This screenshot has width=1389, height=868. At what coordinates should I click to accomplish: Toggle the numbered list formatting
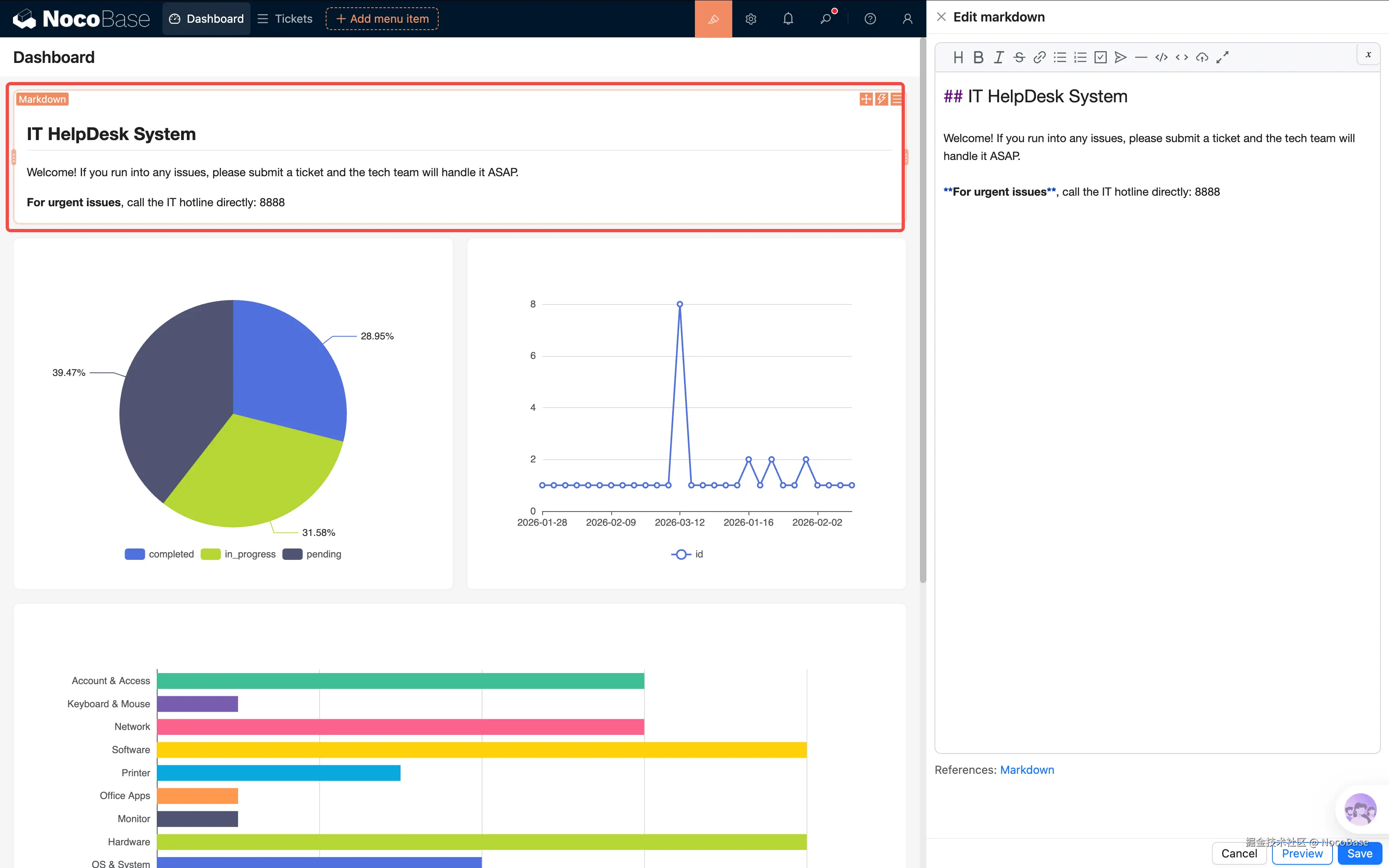tap(1080, 57)
